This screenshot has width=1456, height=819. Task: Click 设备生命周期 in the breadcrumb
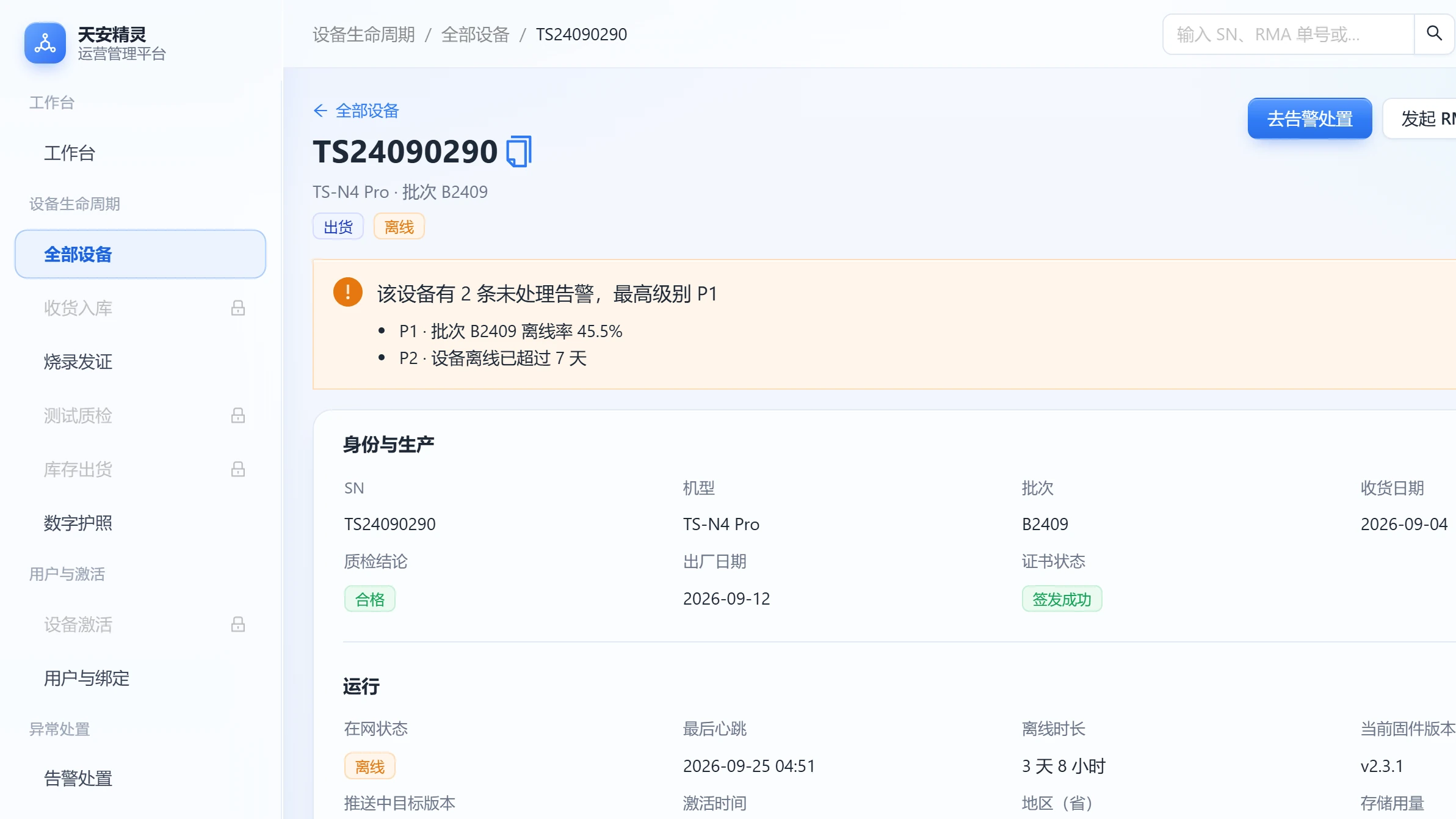pyautogui.click(x=364, y=34)
